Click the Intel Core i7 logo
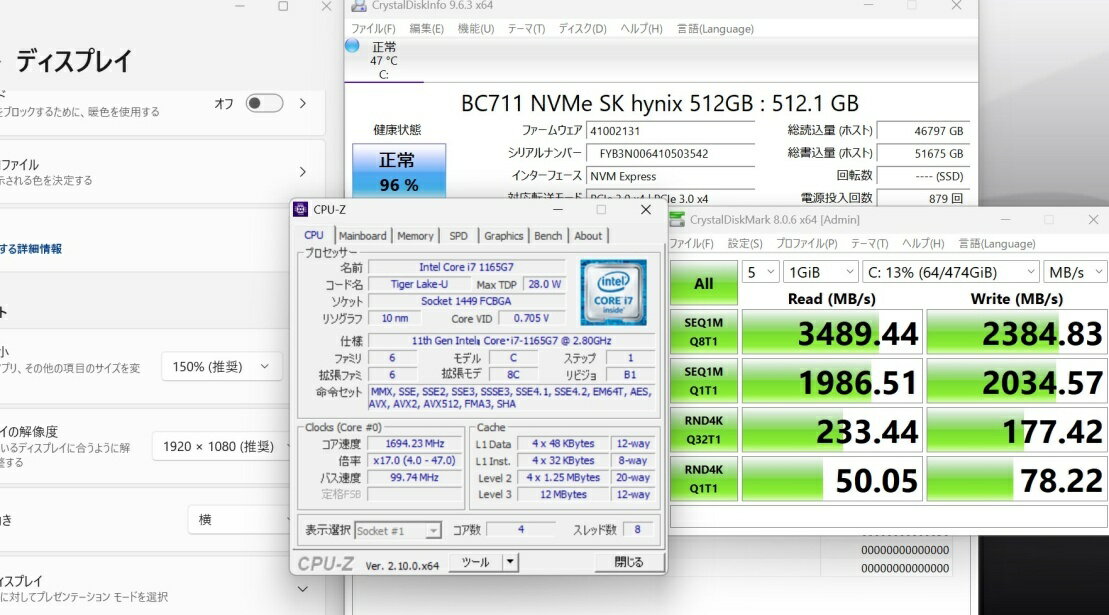The image size is (1109, 615). pyautogui.click(x=613, y=292)
